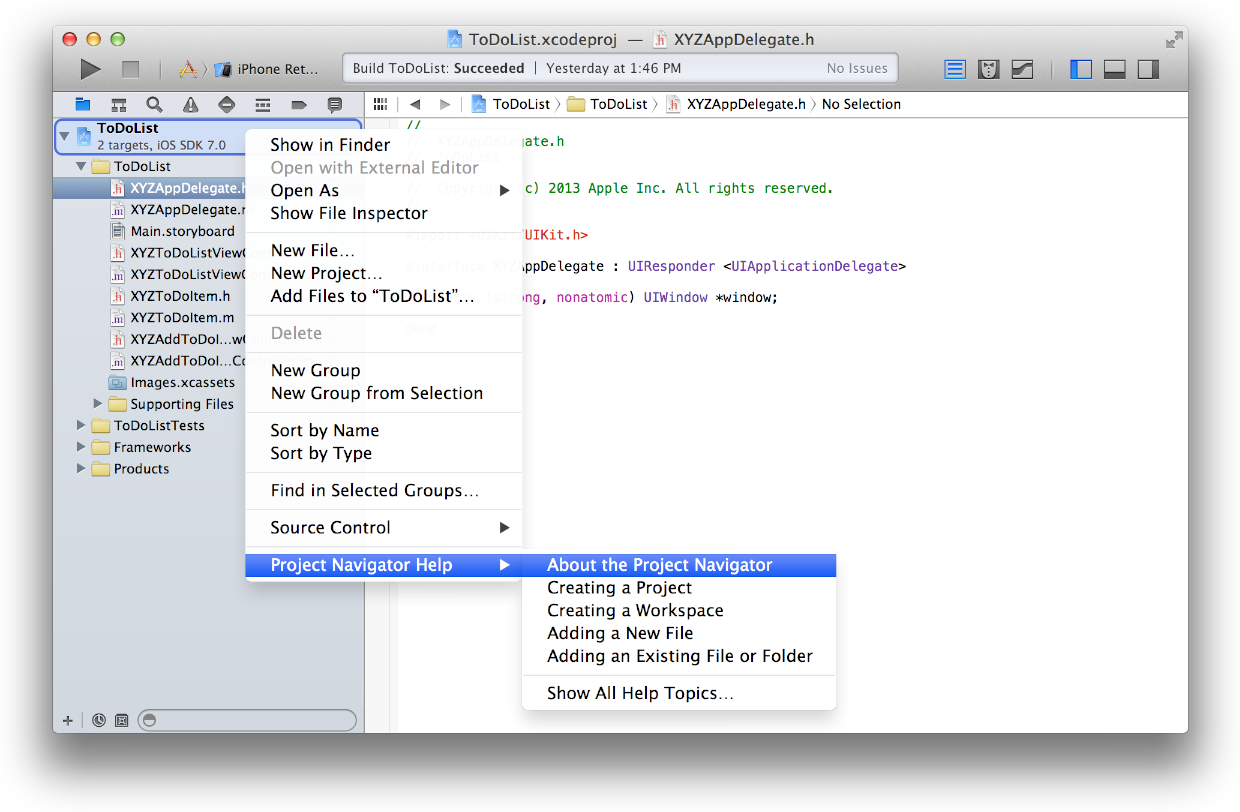The width and height of the screenshot is (1240, 812).
Task: Enter full screen using the corner arrows
Action: click(x=1174, y=39)
